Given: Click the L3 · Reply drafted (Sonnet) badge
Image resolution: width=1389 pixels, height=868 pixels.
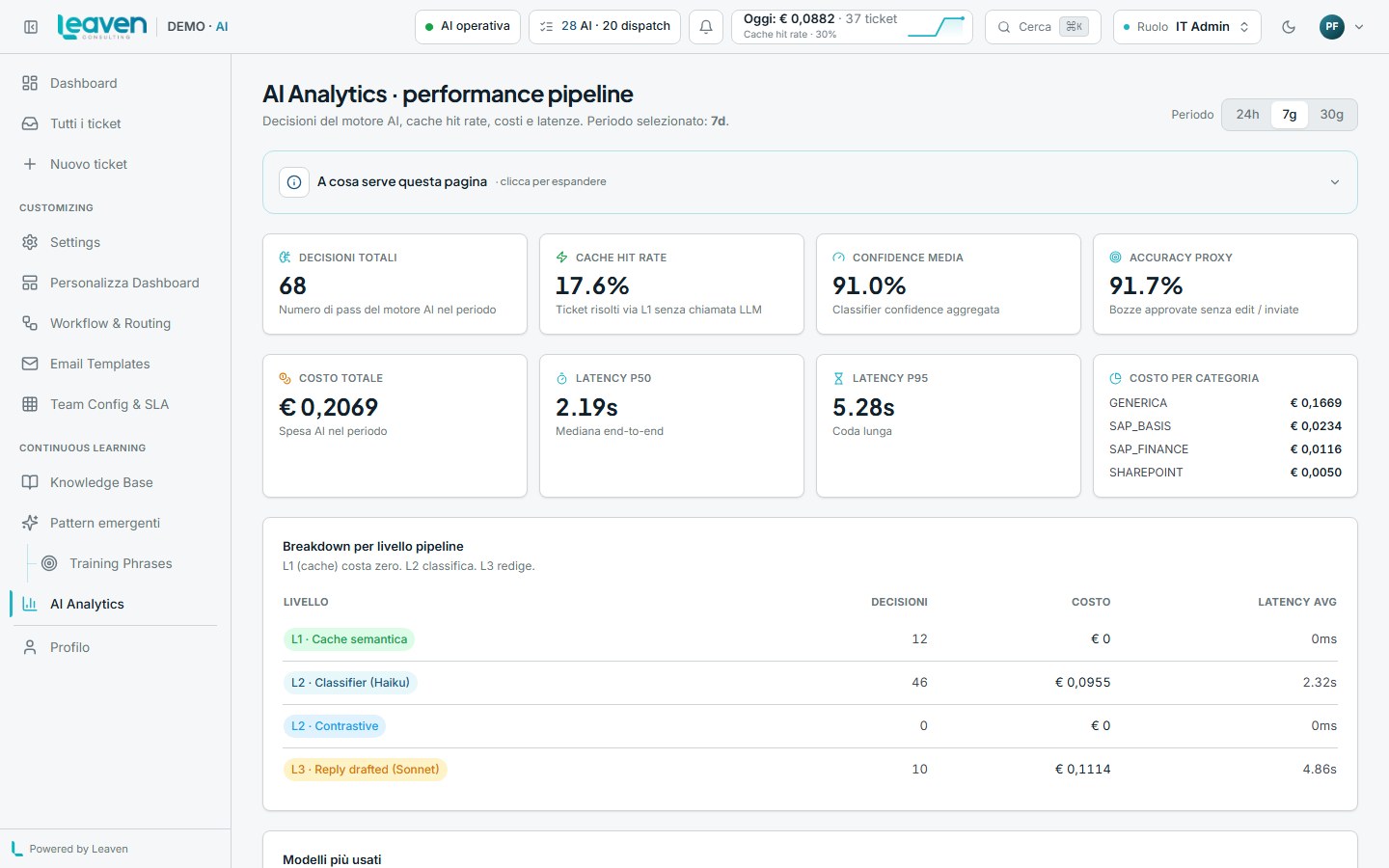Looking at the screenshot, I should coord(366,770).
